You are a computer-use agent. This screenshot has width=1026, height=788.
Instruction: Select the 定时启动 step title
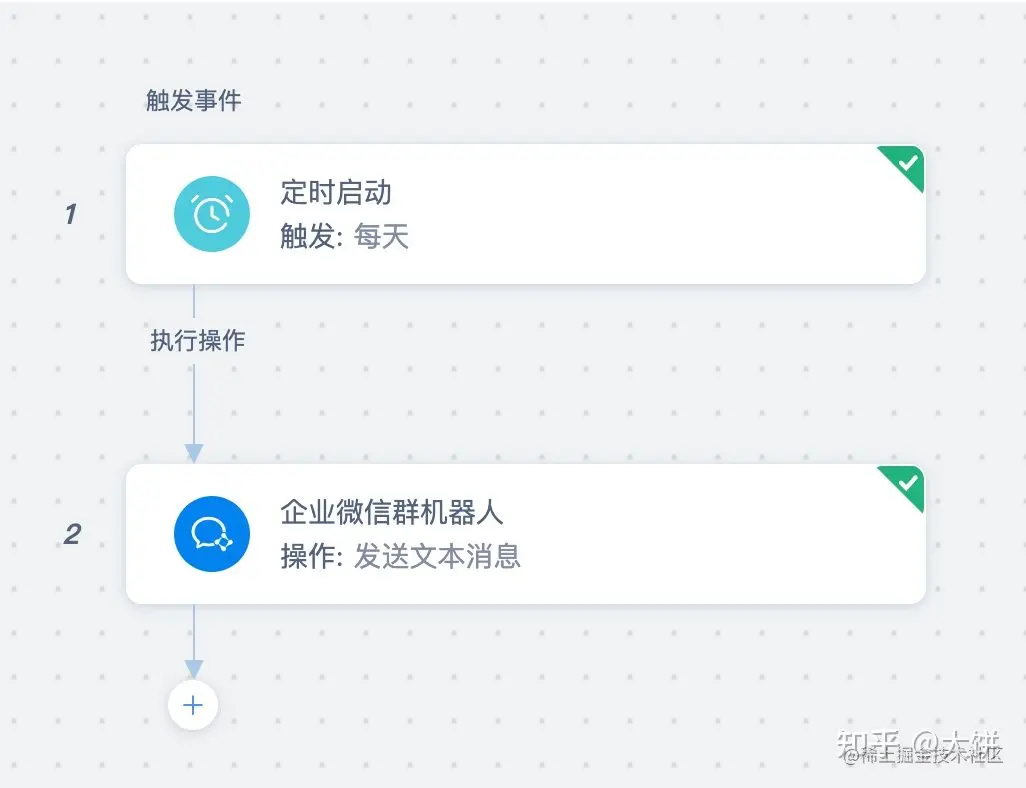336,192
